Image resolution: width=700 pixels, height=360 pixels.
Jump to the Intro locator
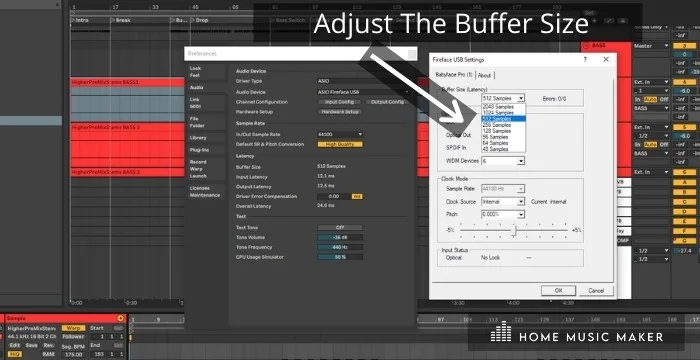(80, 20)
